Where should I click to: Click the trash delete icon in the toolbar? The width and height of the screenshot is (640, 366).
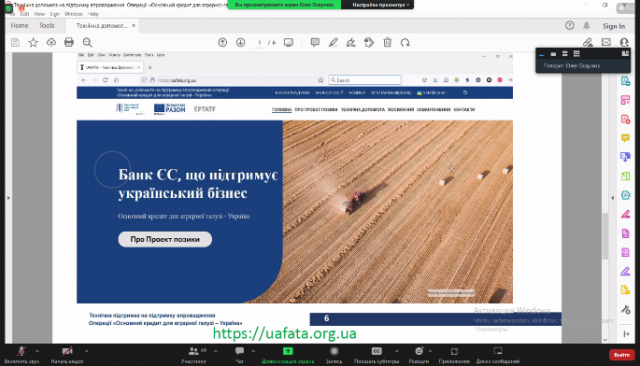(387, 42)
